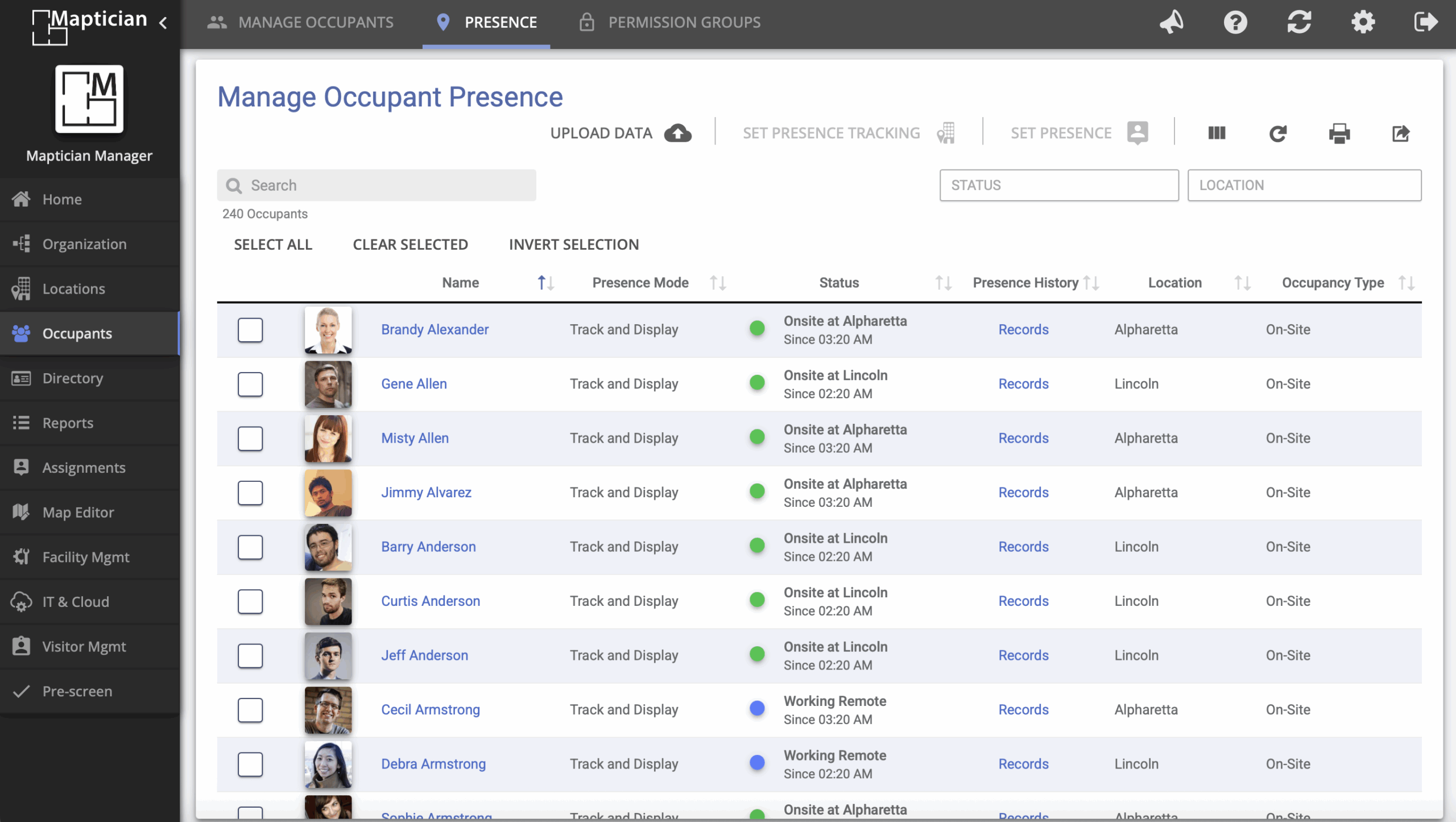
Task: Collapse sidebar with the chevron by Maptician logo
Action: coord(163,23)
